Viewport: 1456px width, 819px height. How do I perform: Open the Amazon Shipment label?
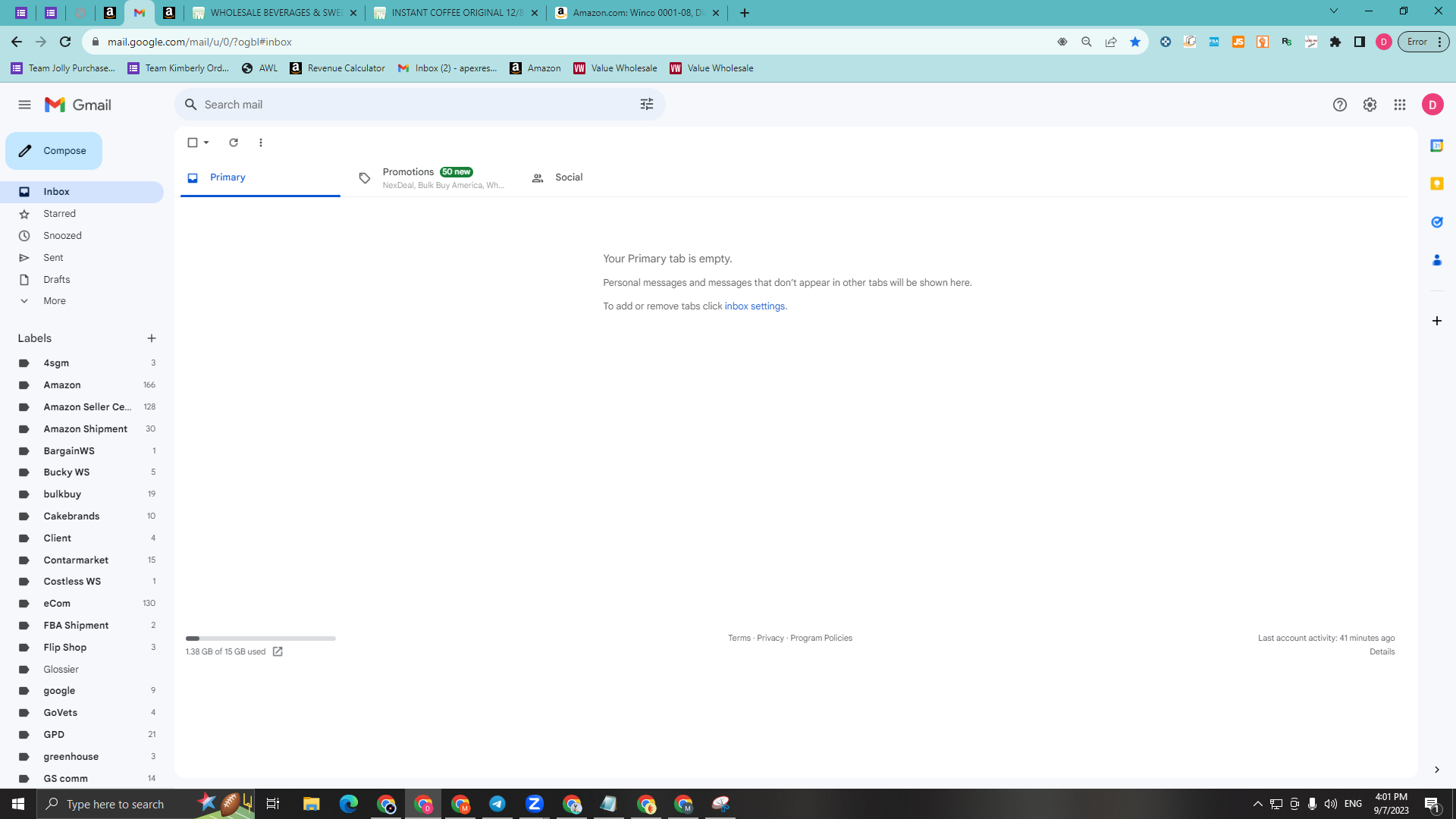point(85,429)
